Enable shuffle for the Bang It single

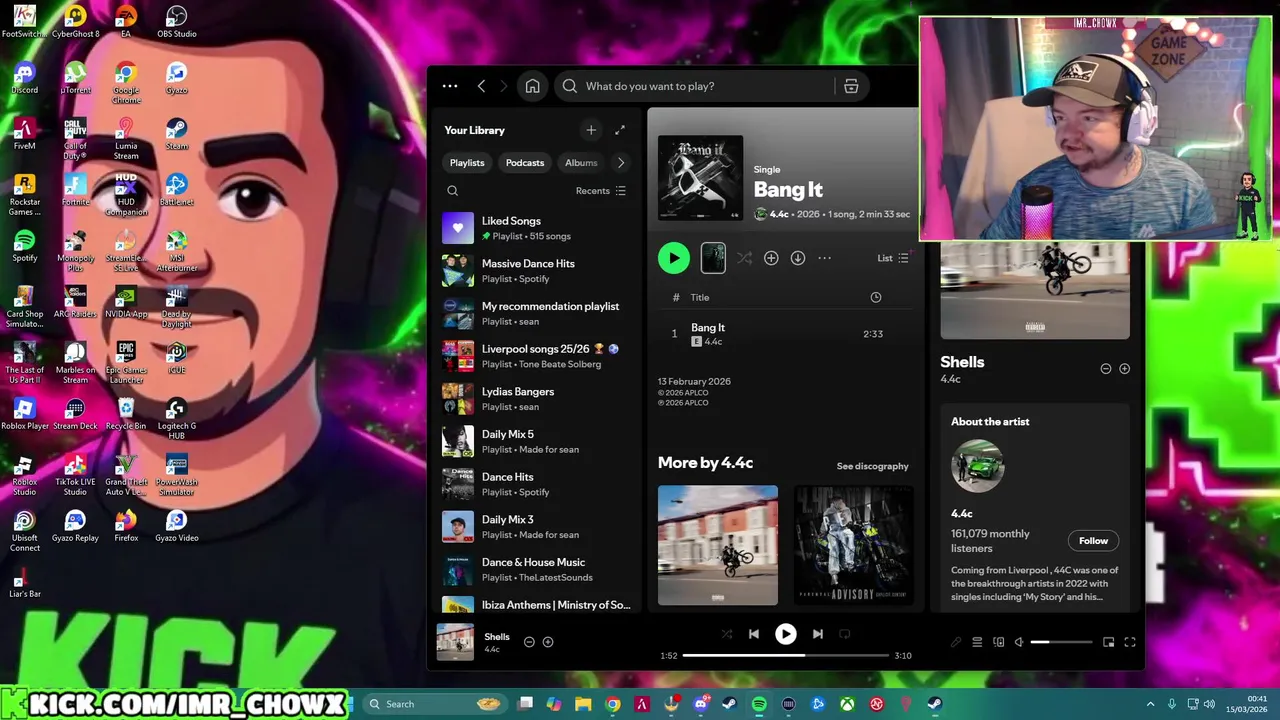[744, 258]
